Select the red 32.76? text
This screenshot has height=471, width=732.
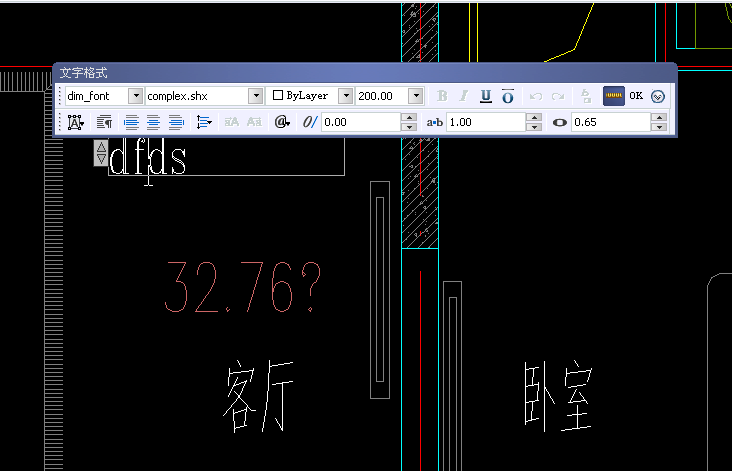[243, 287]
